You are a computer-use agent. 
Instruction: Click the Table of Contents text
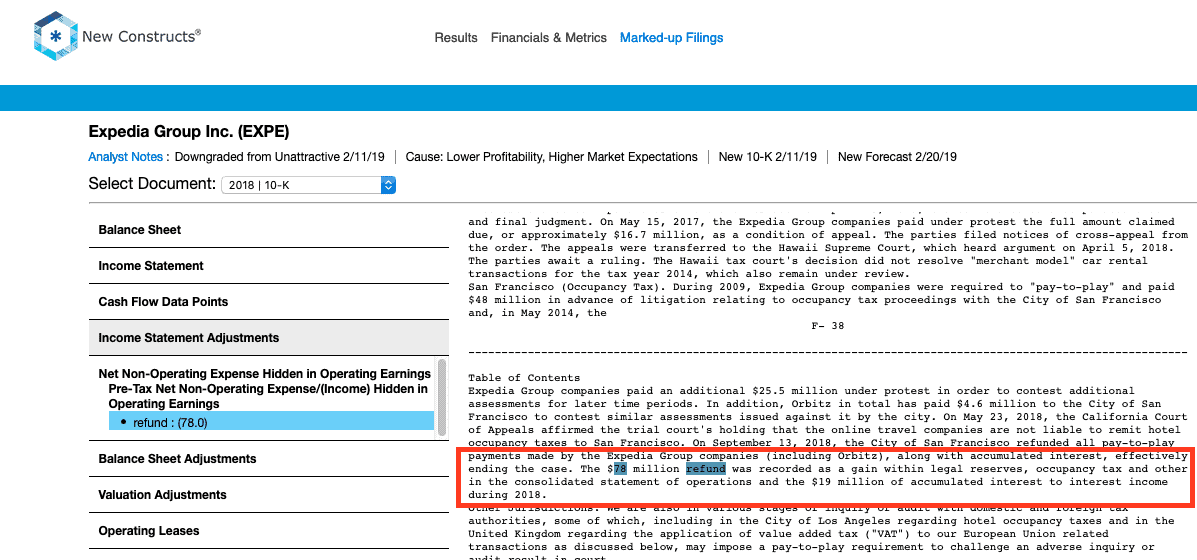click(524, 378)
